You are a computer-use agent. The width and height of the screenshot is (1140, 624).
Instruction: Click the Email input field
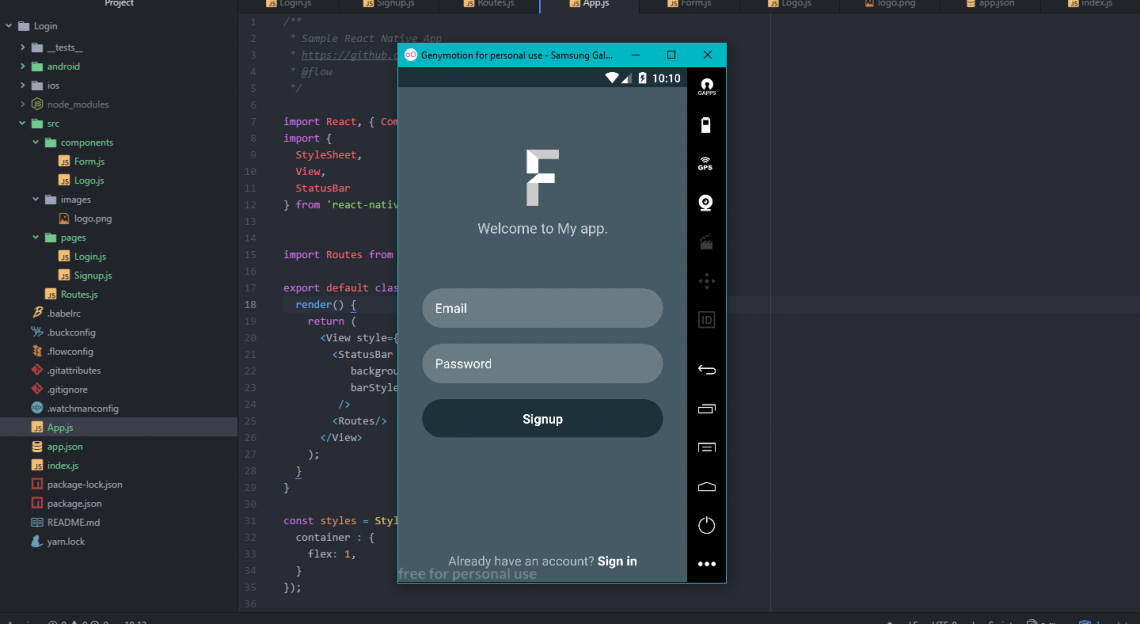coord(542,308)
